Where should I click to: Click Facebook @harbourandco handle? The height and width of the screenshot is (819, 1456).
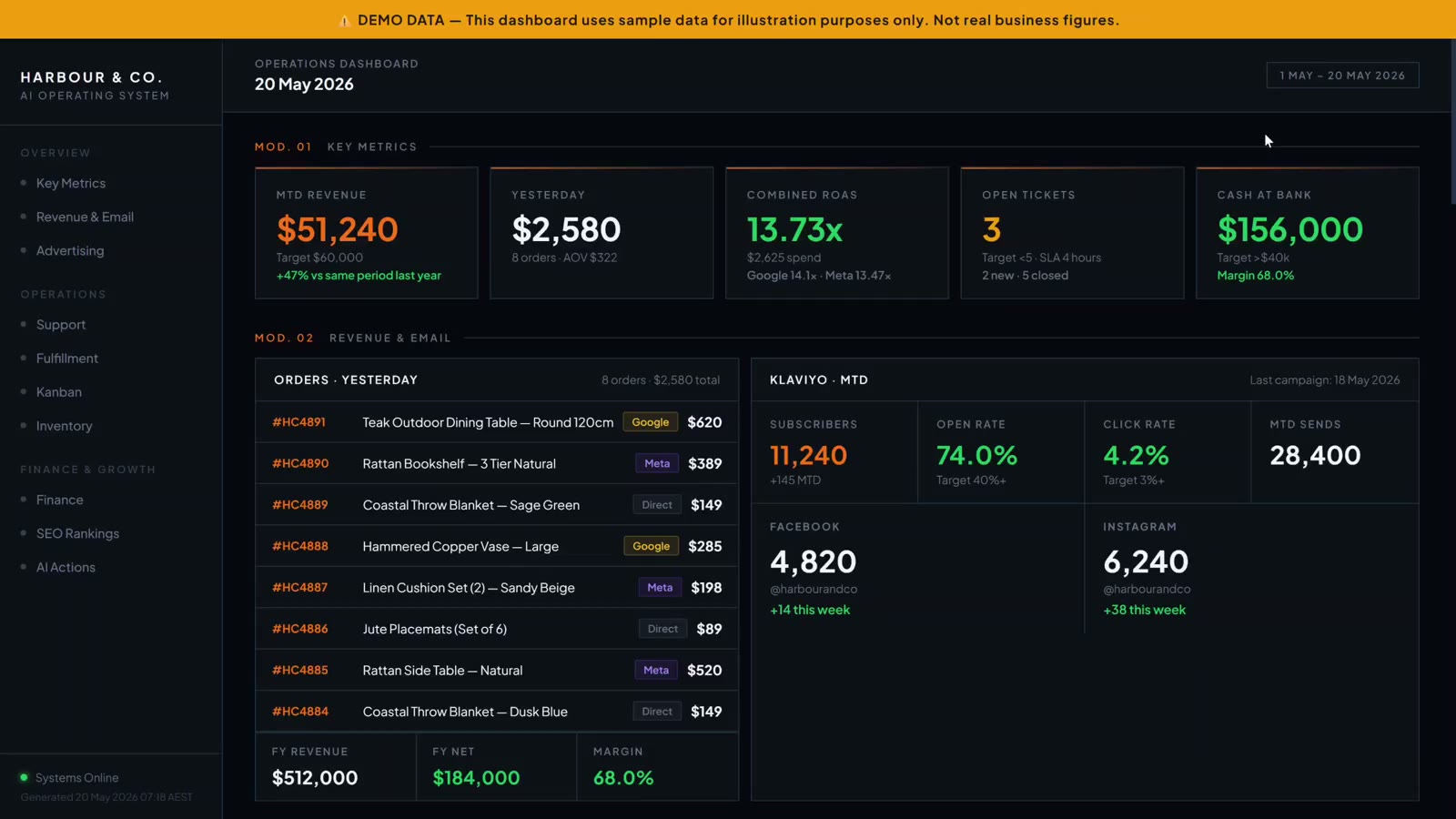[814, 589]
